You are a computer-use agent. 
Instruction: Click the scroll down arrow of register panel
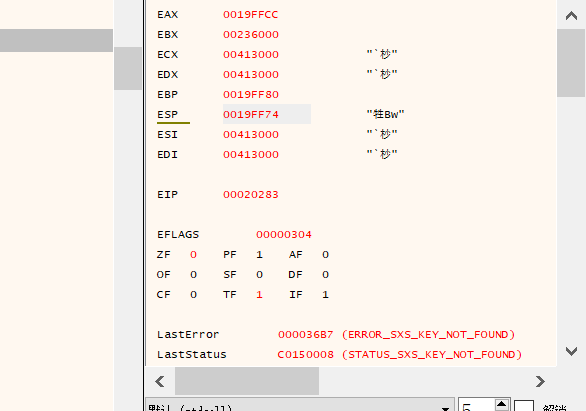pyautogui.click(x=571, y=351)
